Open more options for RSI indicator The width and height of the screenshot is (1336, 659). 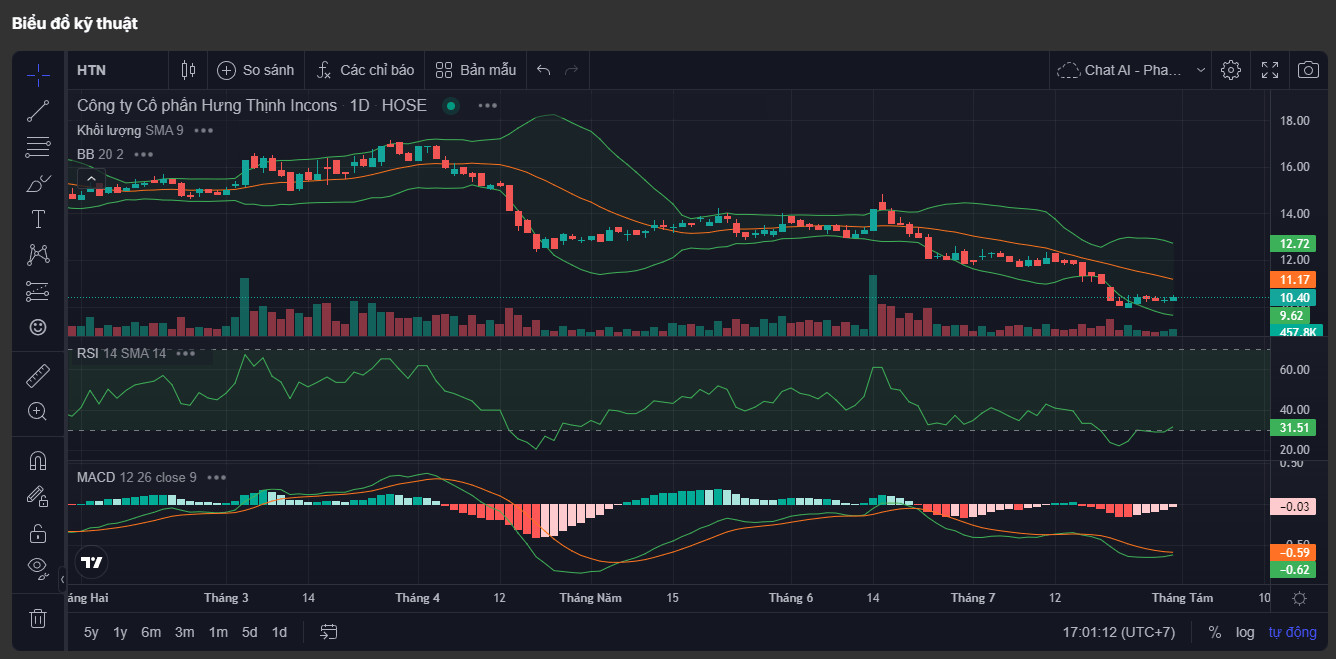(186, 353)
